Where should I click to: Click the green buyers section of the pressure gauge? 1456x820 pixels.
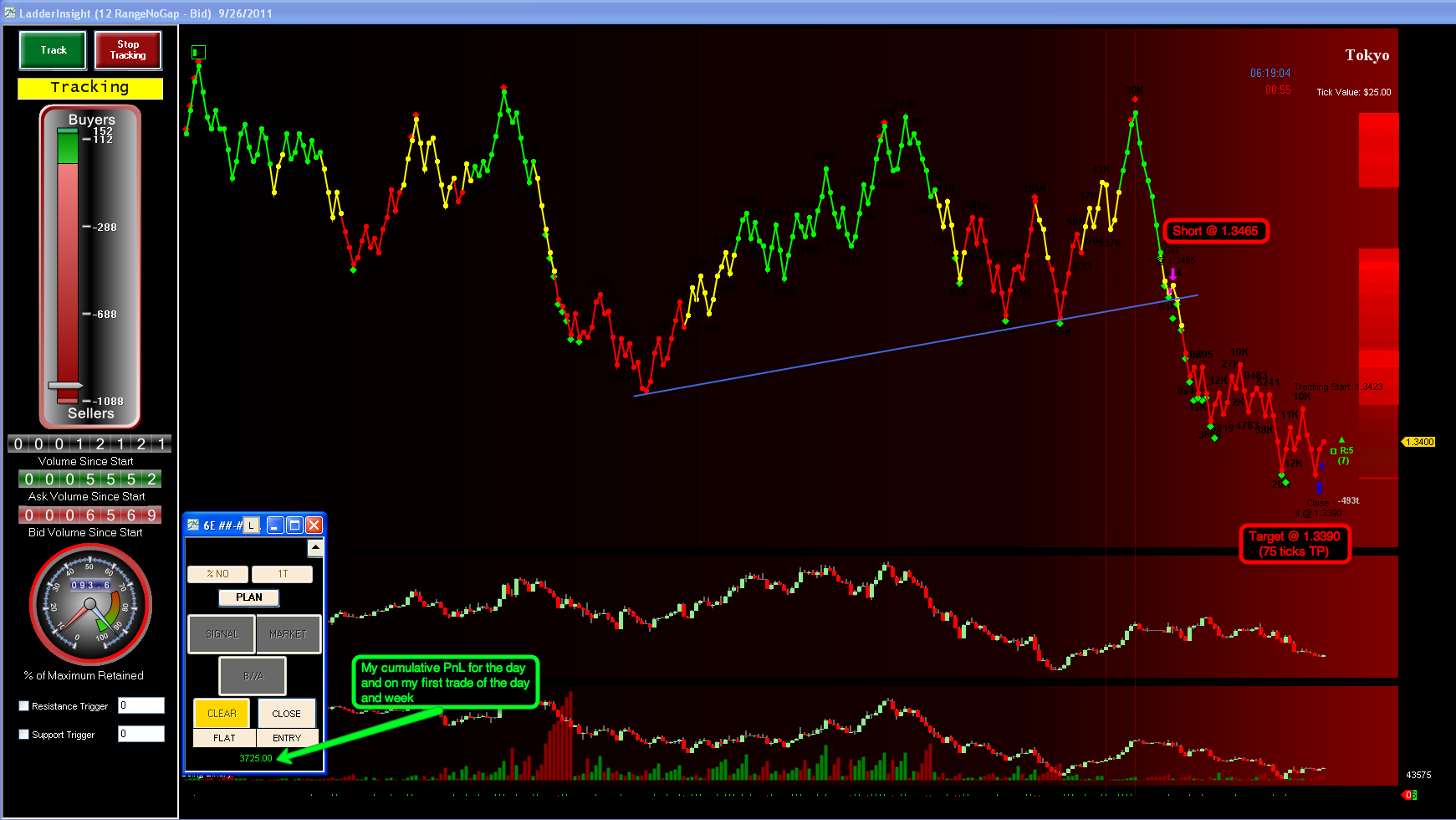pyautogui.click(x=68, y=146)
